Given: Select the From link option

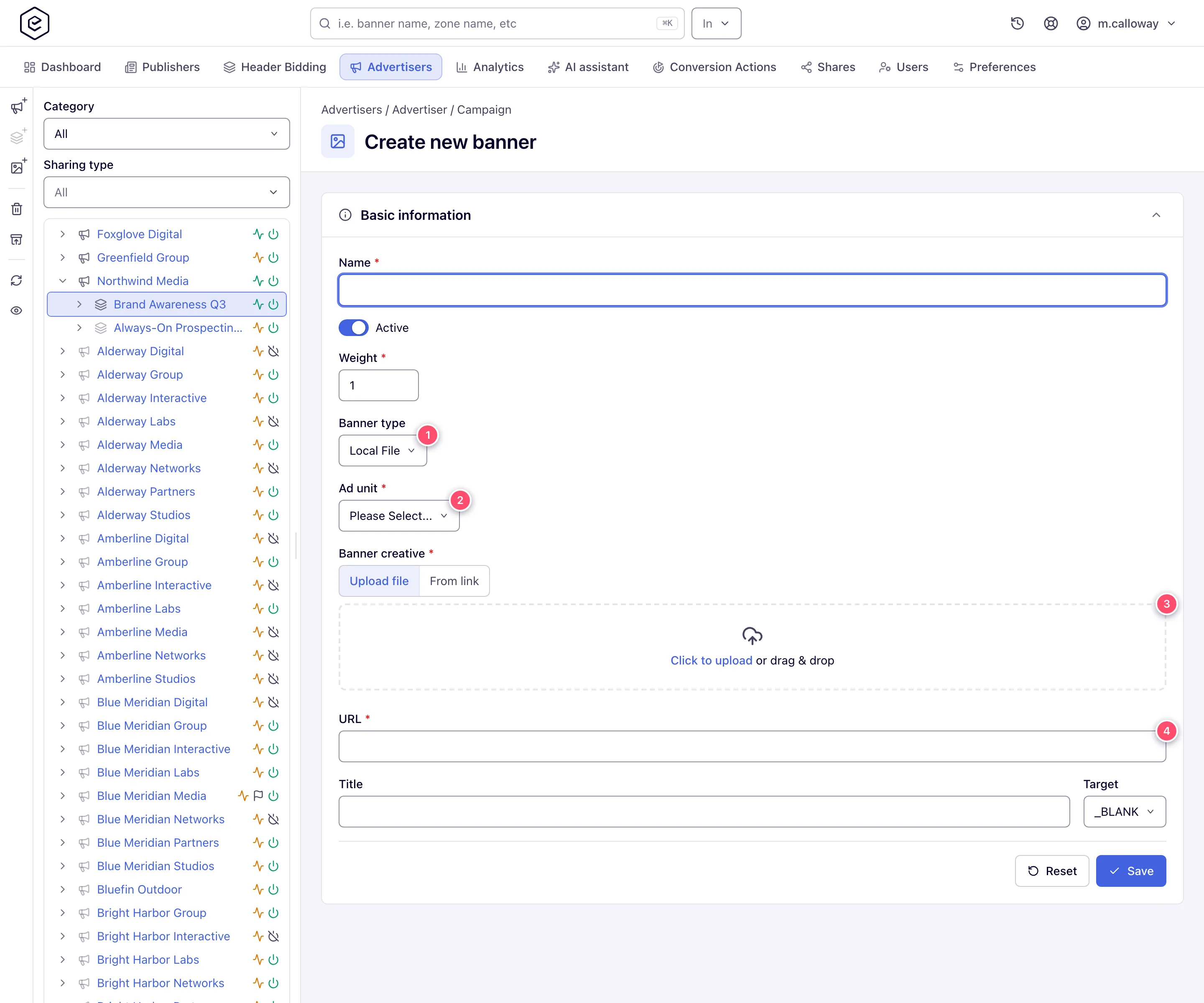Looking at the screenshot, I should pyautogui.click(x=454, y=581).
